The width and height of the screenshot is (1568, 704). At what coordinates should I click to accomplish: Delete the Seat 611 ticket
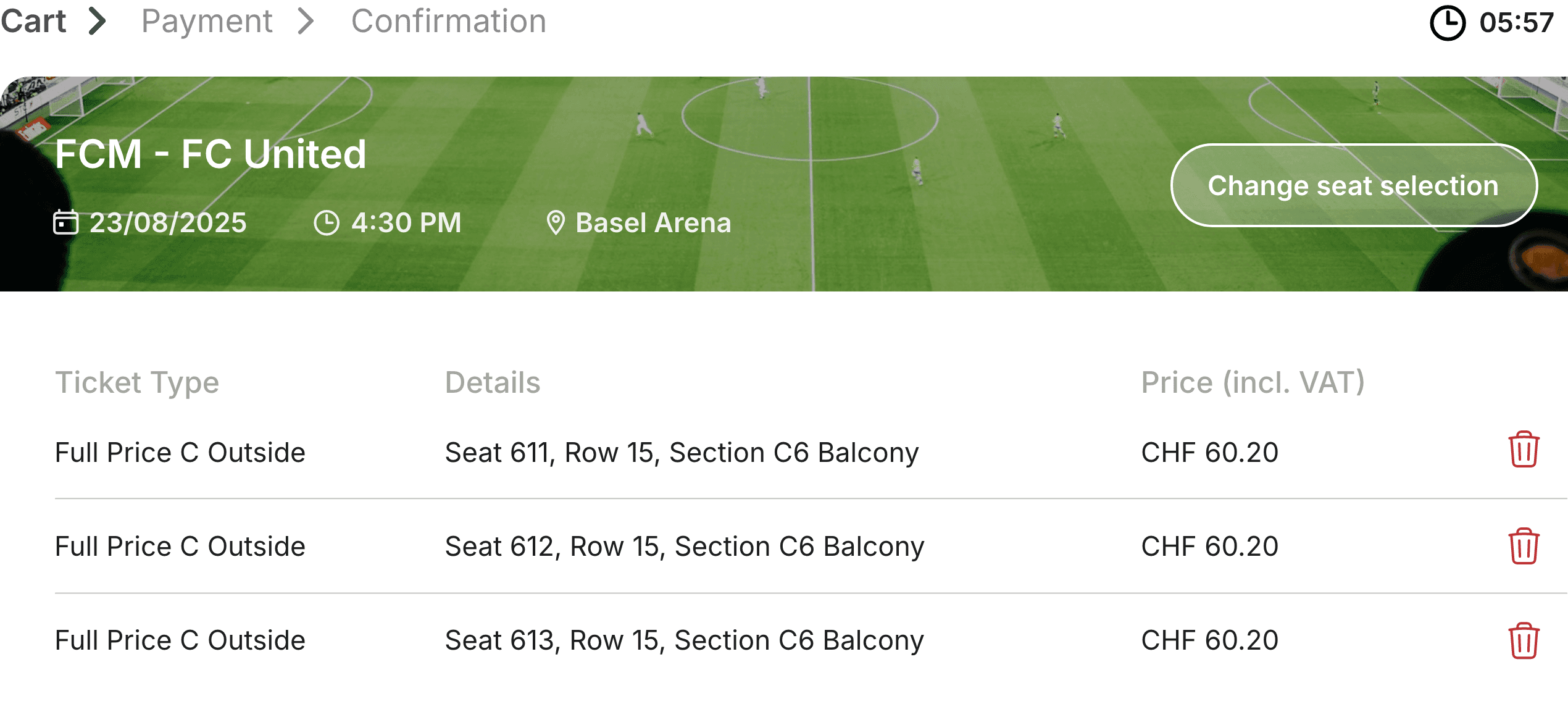click(x=1524, y=450)
